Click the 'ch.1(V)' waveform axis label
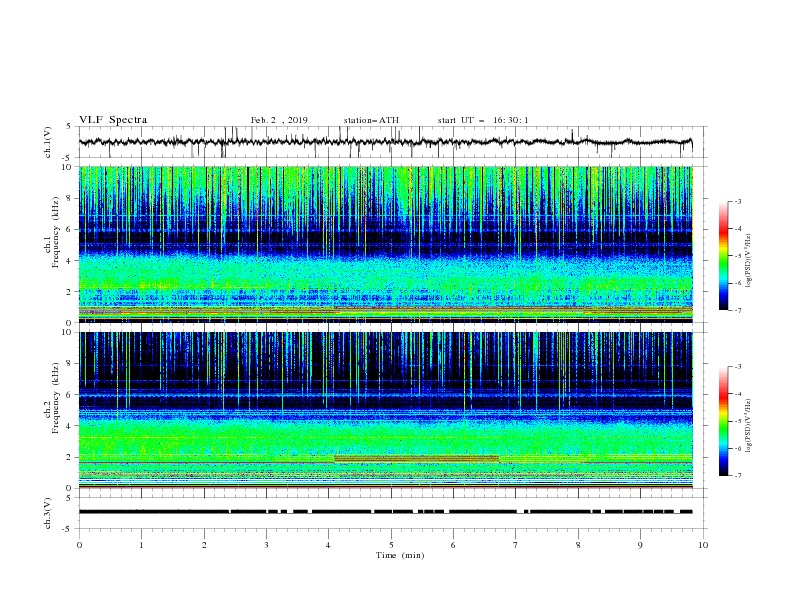The image size is (792, 612). click(48, 142)
